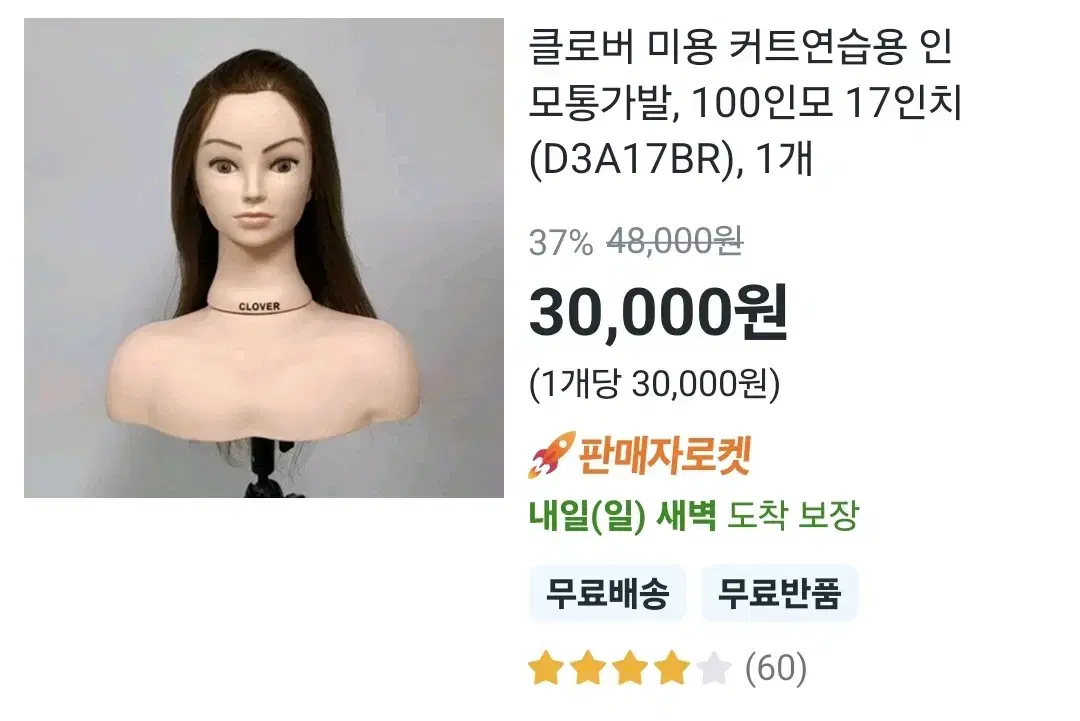Click the grey fifth rating star
Screen dimensions: 1080x721
tap(714, 668)
